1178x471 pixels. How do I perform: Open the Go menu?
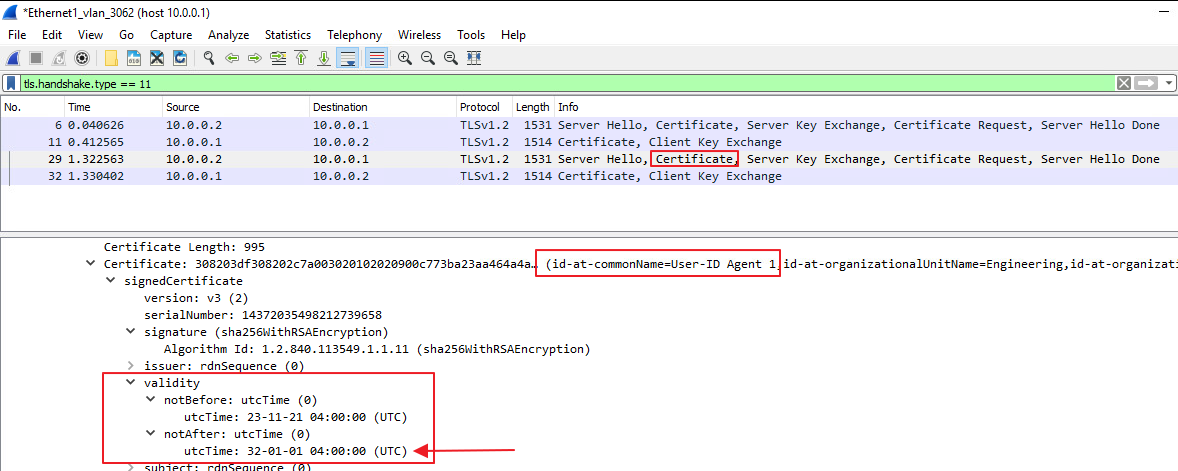[126, 35]
